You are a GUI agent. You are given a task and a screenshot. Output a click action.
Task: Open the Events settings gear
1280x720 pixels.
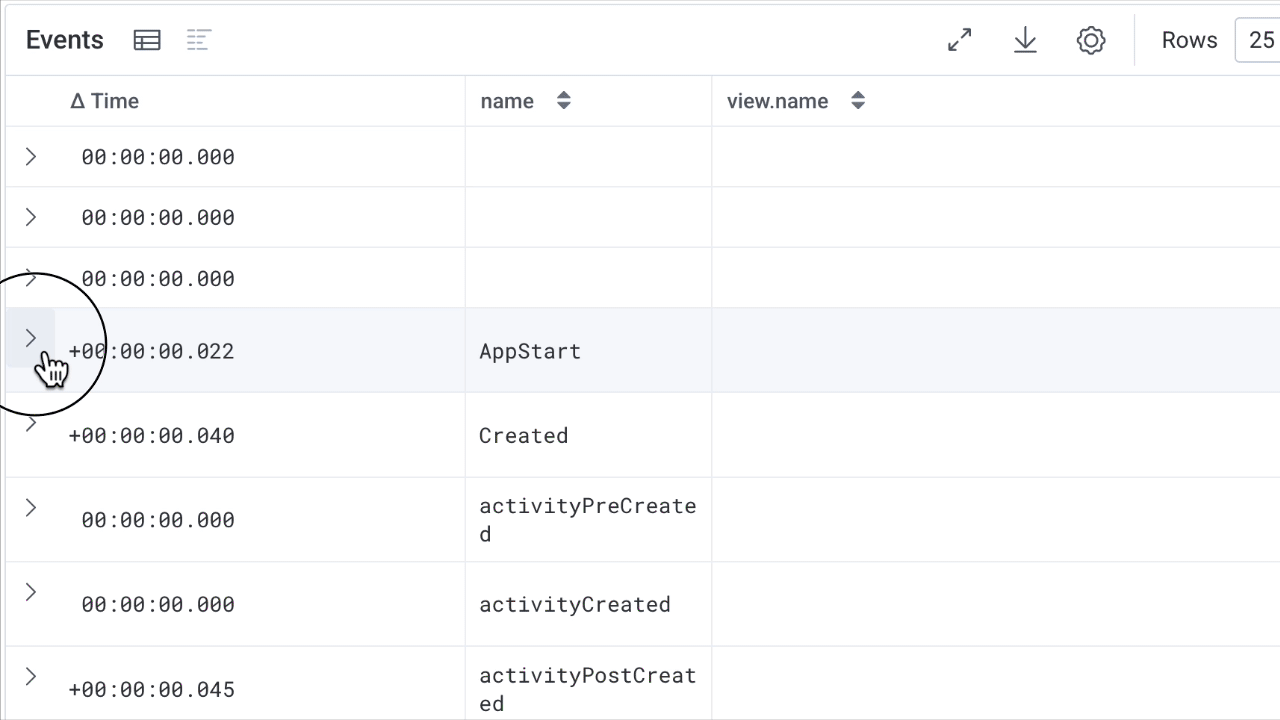pyautogui.click(x=1091, y=40)
